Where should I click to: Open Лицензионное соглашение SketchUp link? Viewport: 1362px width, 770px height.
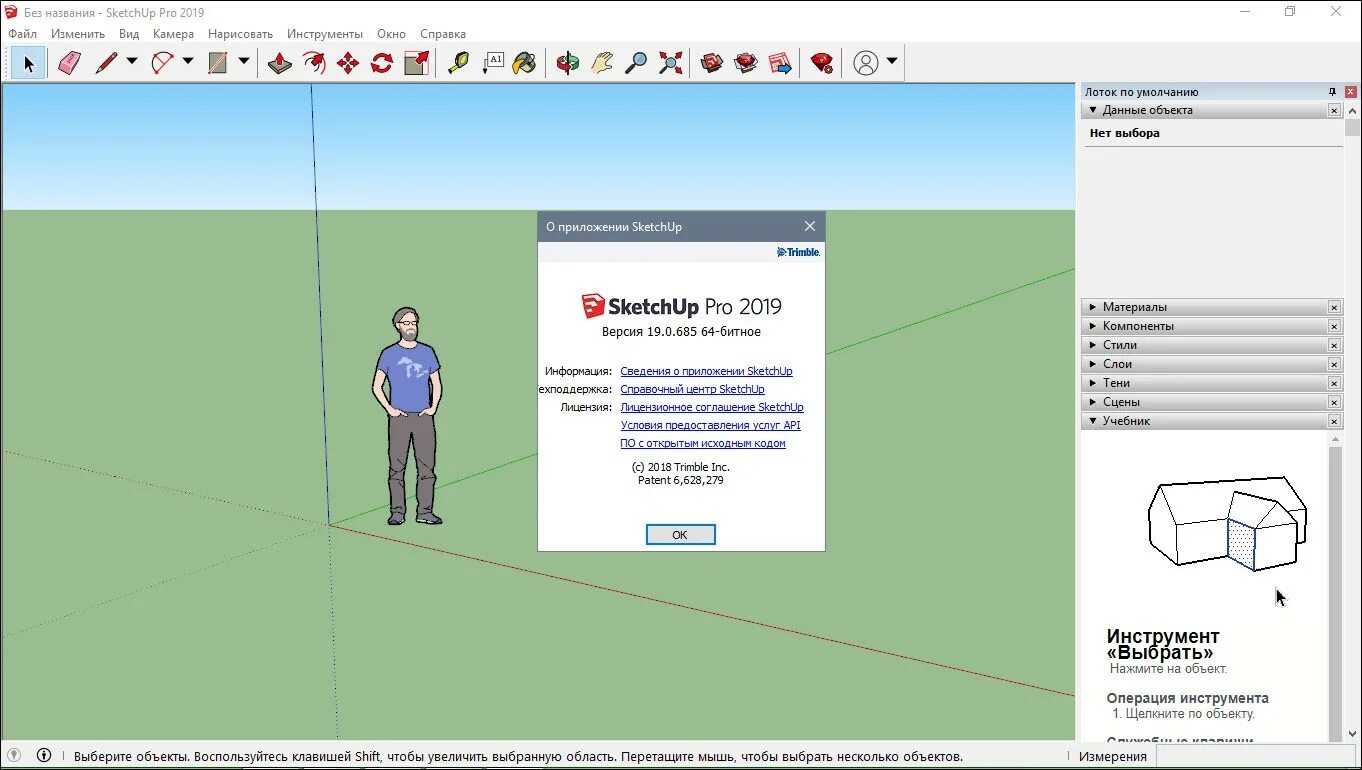[712, 407]
